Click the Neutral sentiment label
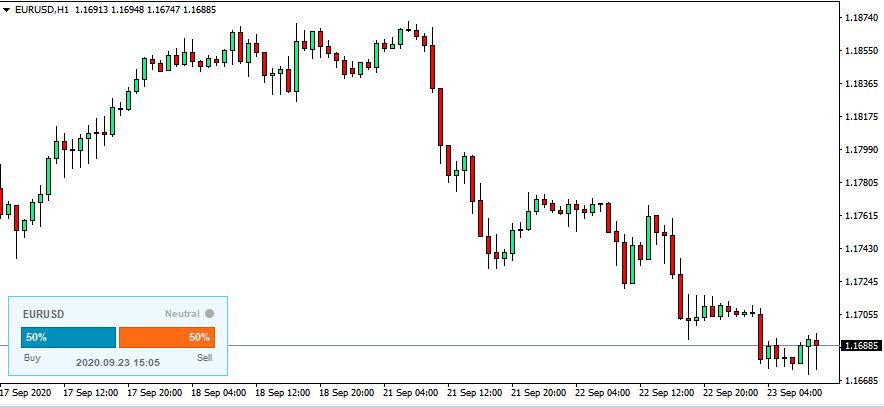 (x=182, y=313)
